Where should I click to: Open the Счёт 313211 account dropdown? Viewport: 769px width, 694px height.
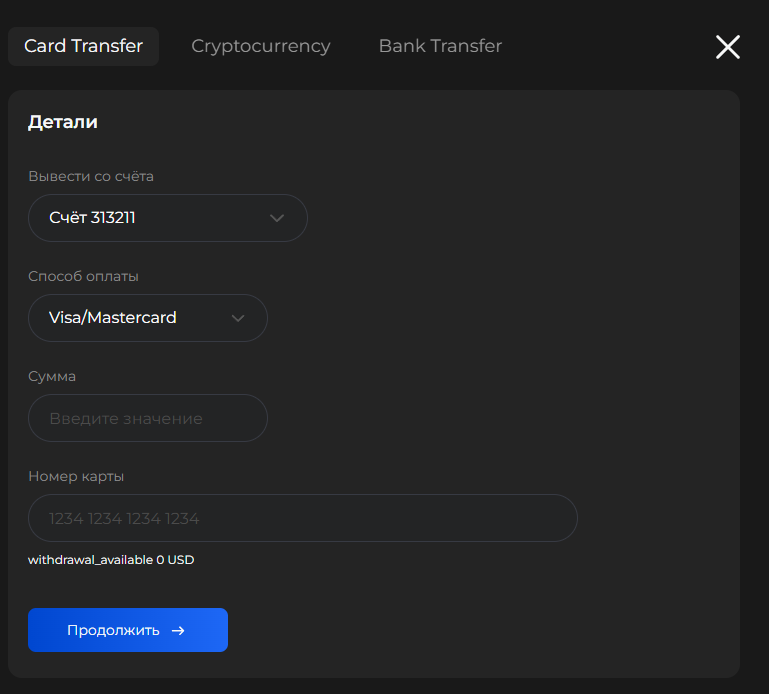point(167,218)
